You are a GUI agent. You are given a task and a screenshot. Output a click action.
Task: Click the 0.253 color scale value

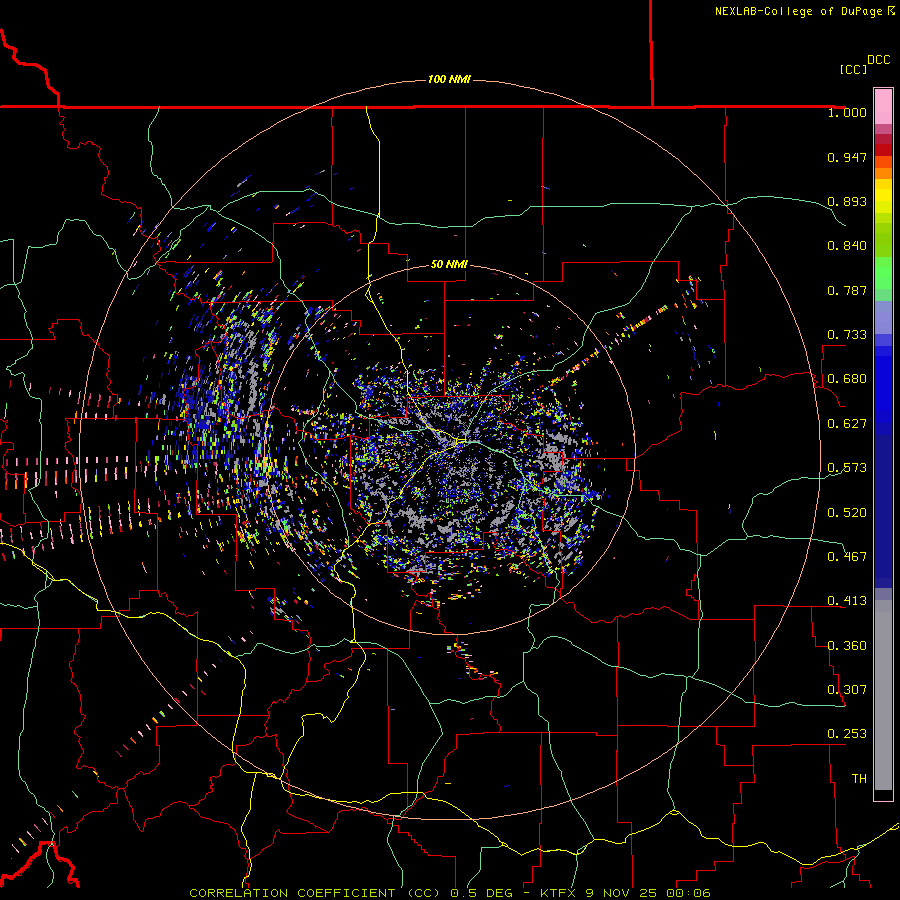pos(847,734)
